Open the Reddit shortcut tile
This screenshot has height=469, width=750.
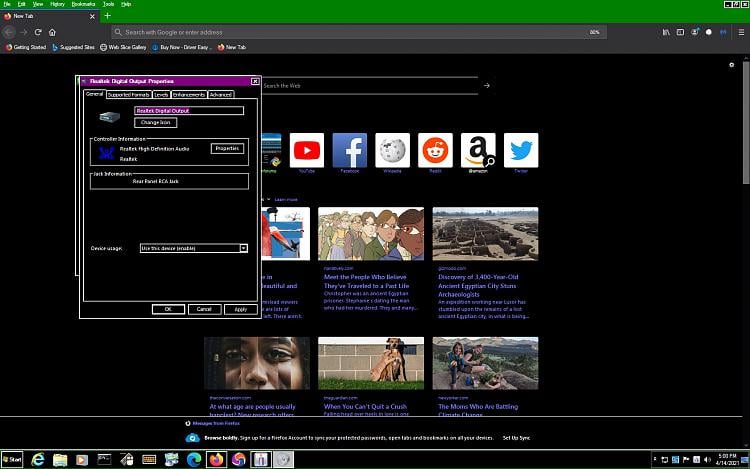435,150
